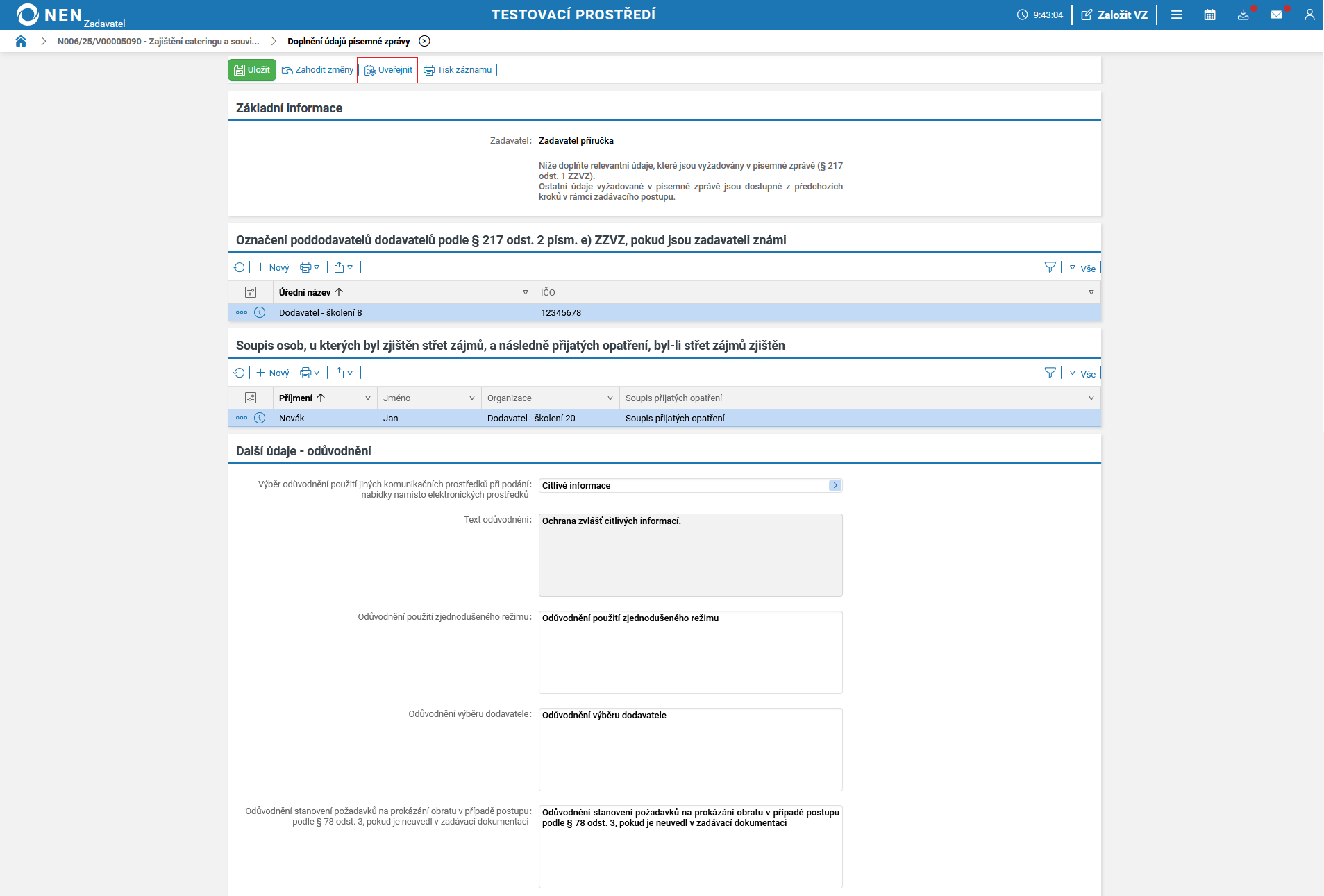The image size is (1324, 896).
Task: Open column settings icon in poddodavatelé table
Action: (x=251, y=292)
